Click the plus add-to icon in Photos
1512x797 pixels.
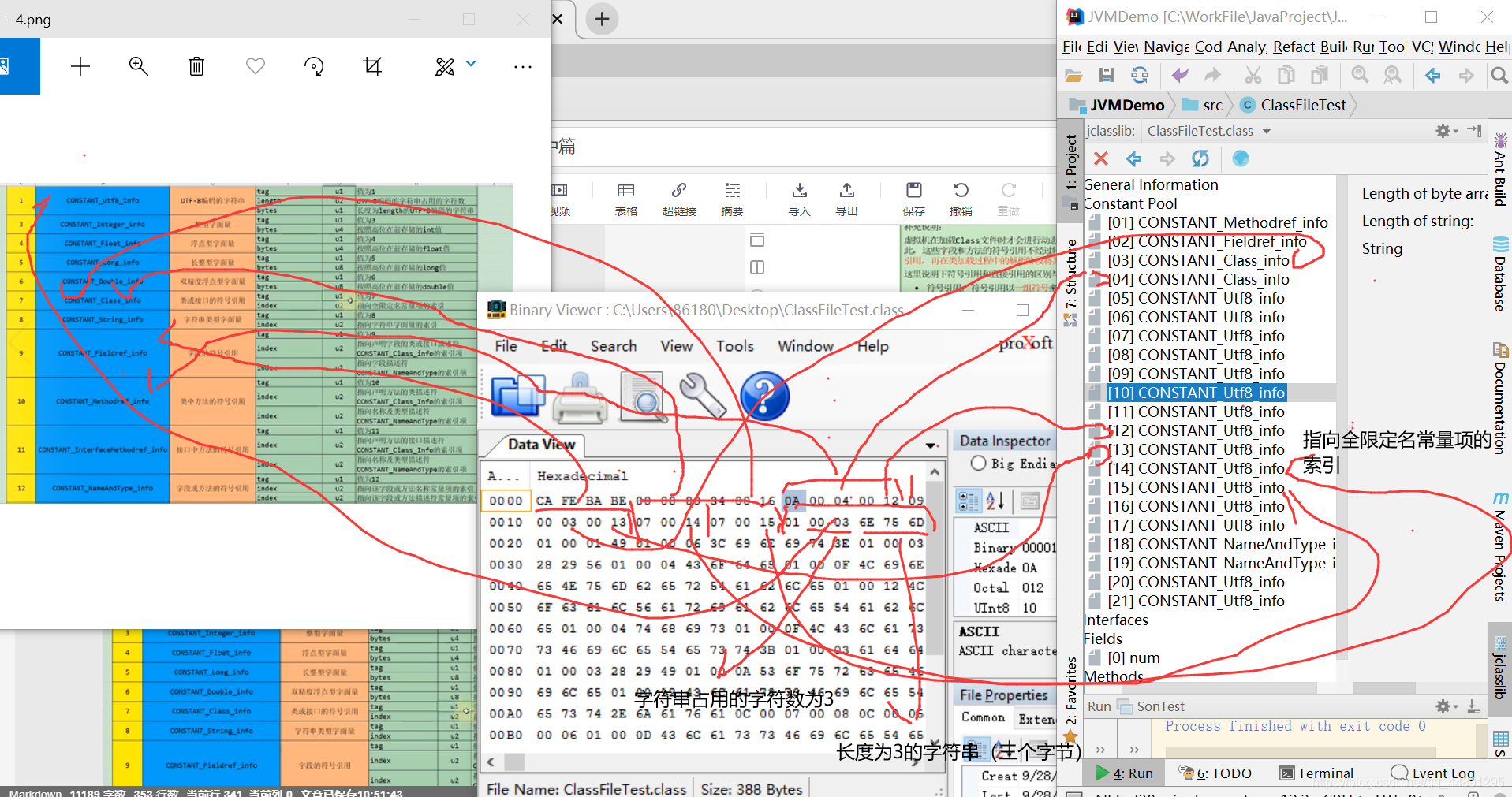pos(80,66)
